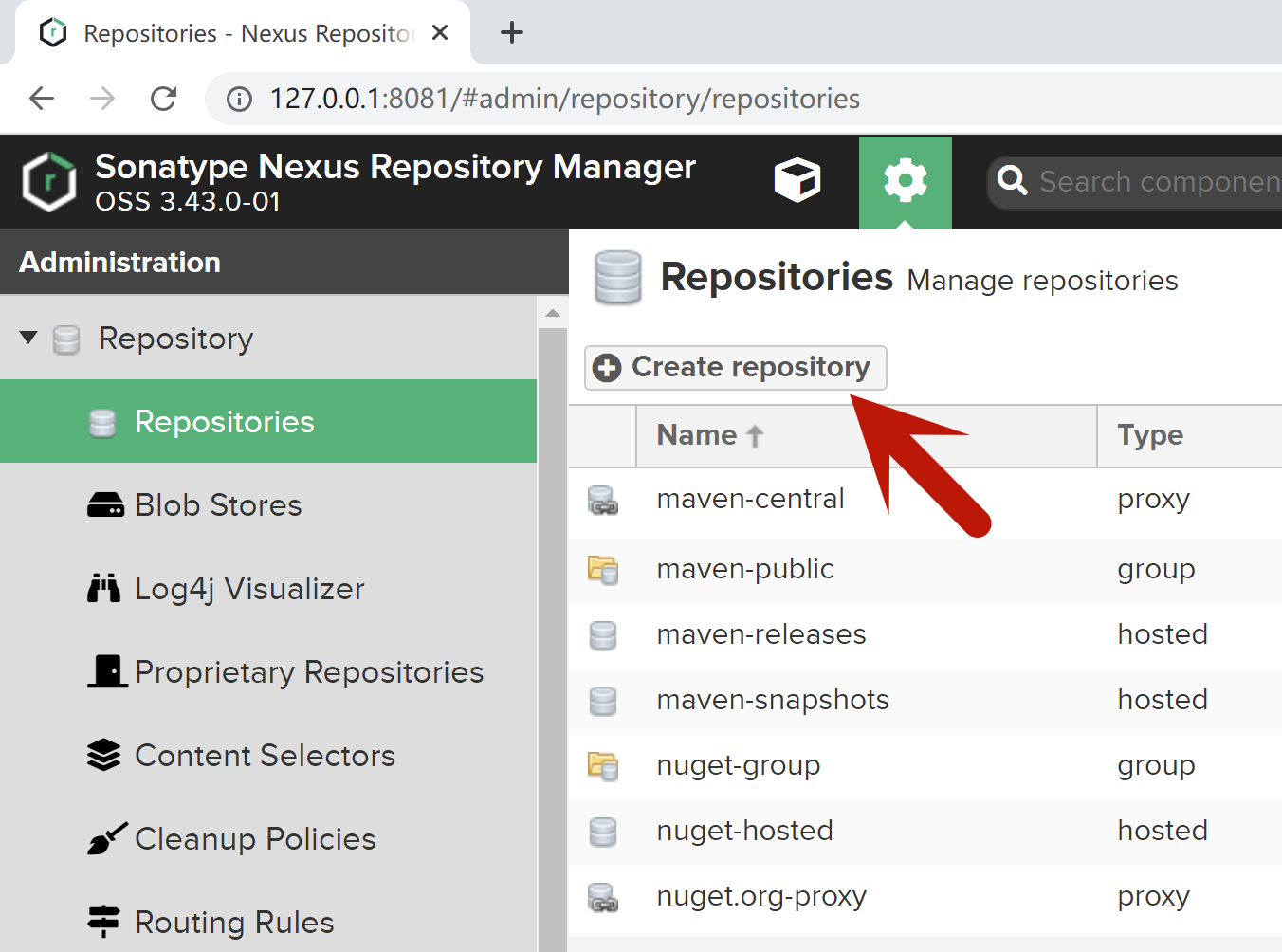1282x952 pixels.
Task: Open Routing Rules in sidebar
Action: [x=233, y=923]
